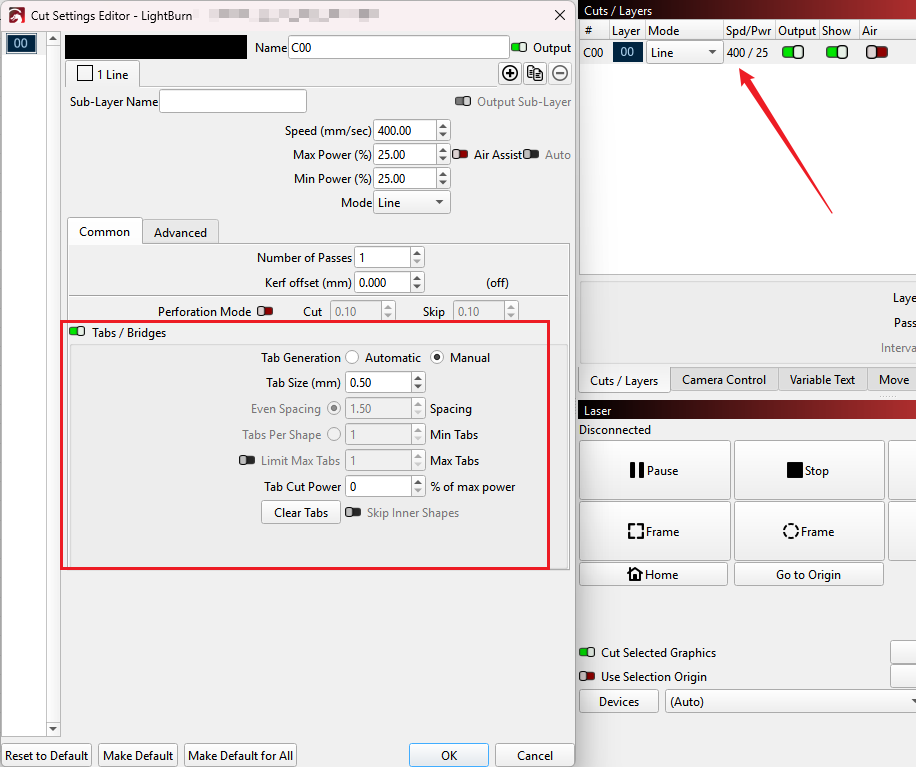The width and height of the screenshot is (916, 767).
Task: Click the Clear Tabs button
Action: point(301,513)
